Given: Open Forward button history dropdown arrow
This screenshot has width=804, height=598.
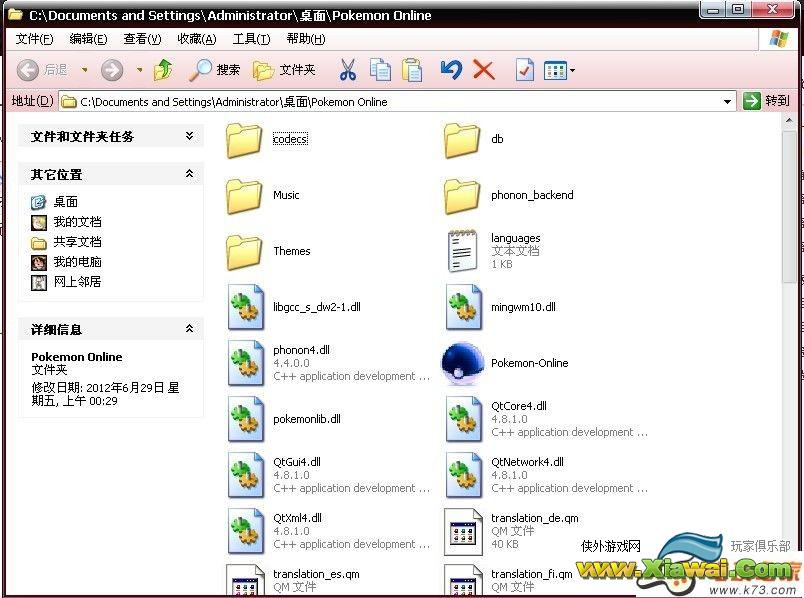Looking at the screenshot, I should pyautogui.click(x=139, y=70).
